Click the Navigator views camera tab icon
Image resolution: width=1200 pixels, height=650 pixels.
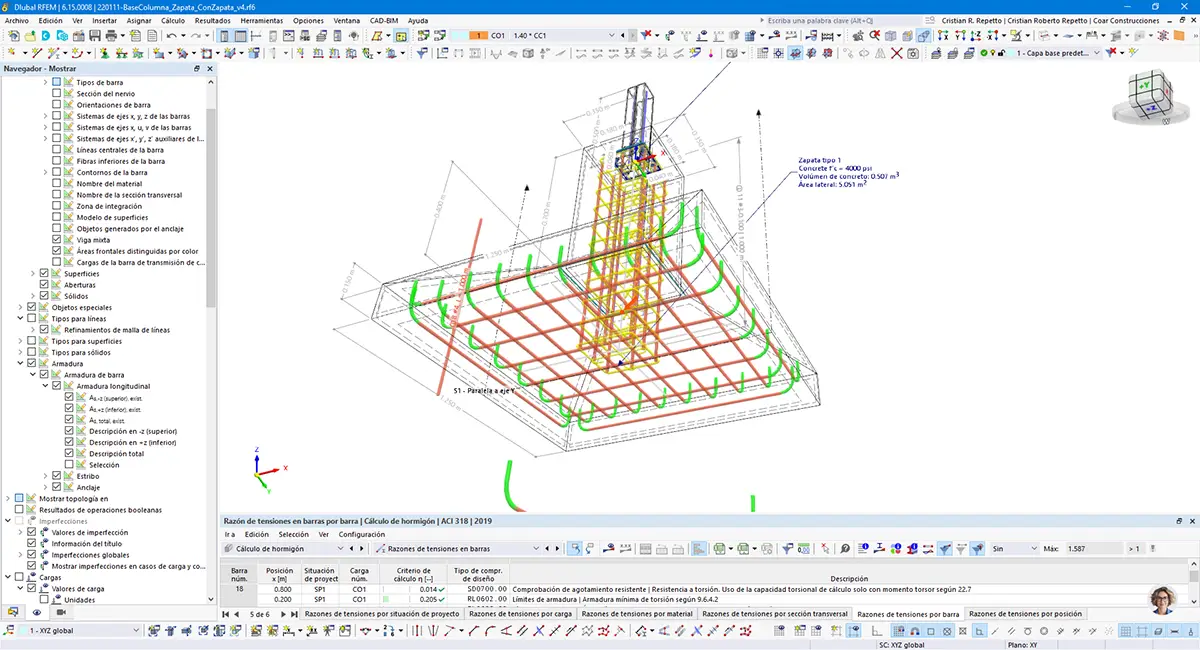(59, 612)
